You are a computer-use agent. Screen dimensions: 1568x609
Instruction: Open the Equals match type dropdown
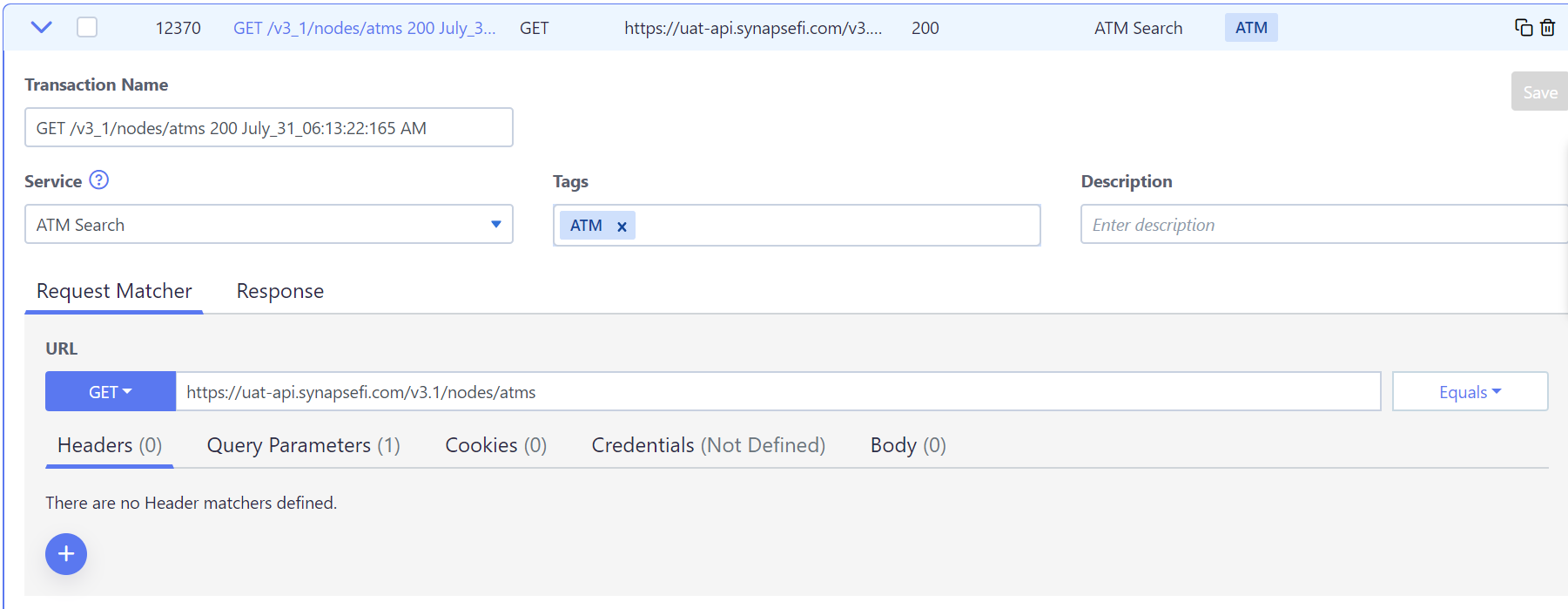pos(1470,391)
